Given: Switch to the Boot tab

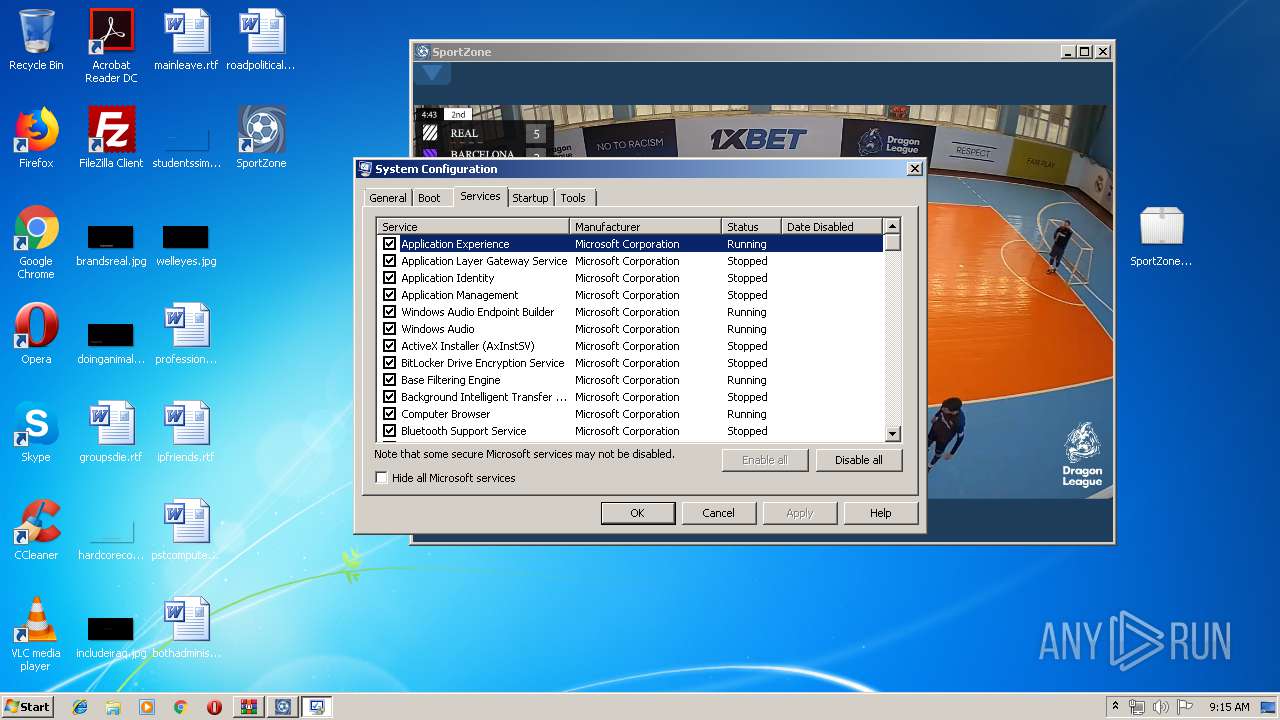Looking at the screenshot, I should 429,198.
